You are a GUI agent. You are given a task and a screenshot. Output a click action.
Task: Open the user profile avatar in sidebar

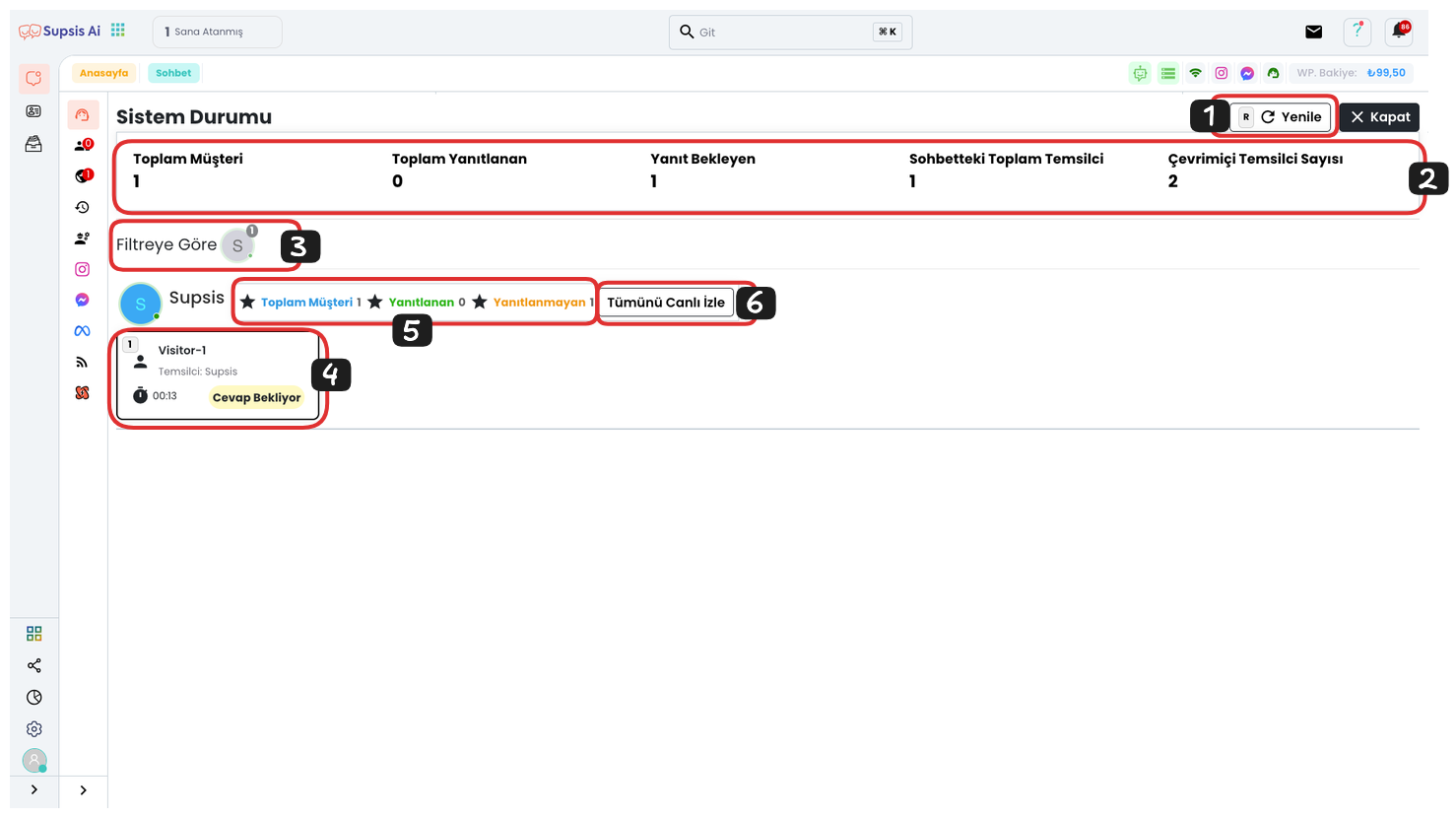(34, 761)
